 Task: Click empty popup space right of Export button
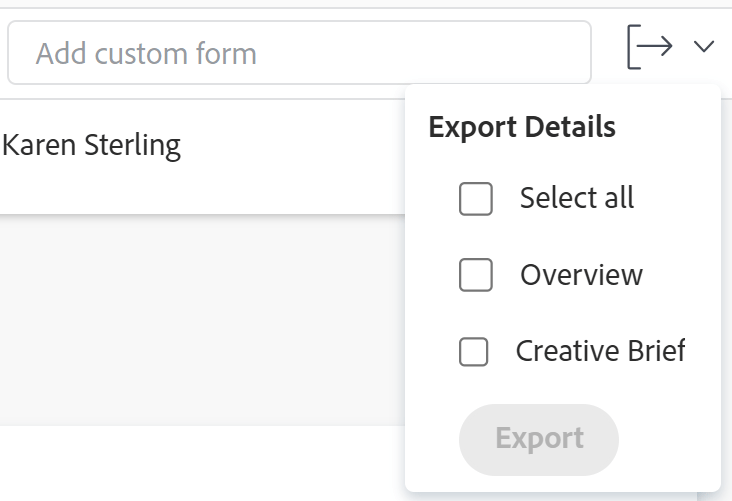(668, 440)
